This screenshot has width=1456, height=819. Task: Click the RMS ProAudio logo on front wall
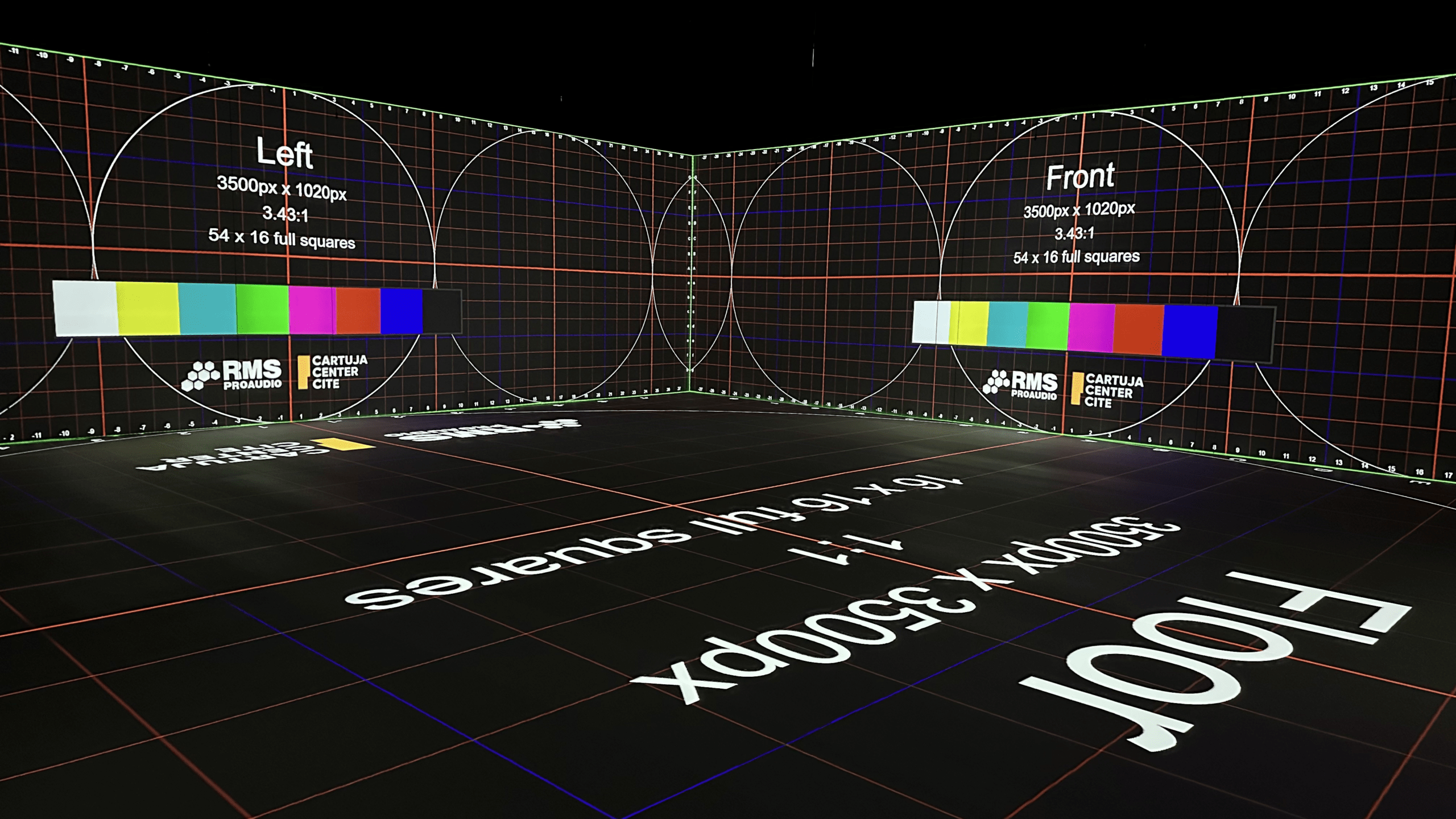(1022, 384)
